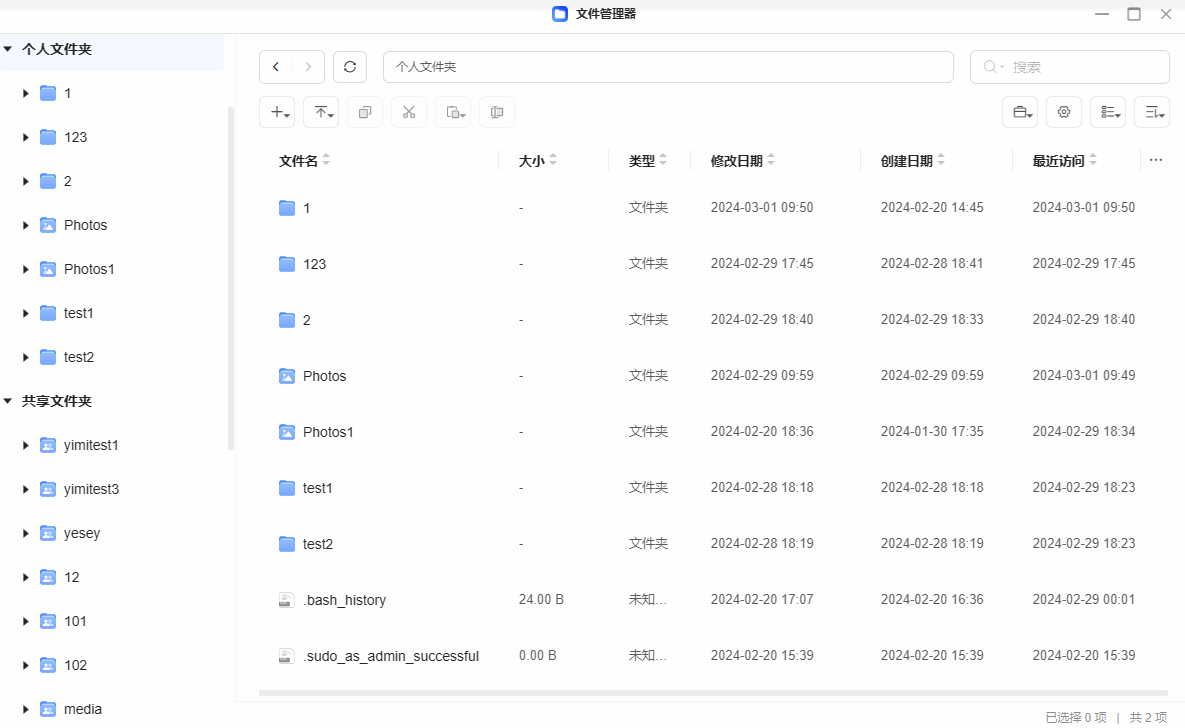Select Photos folder icon in sidebar
This screenshot has width=1185, height=728.
tap(48, 225)
